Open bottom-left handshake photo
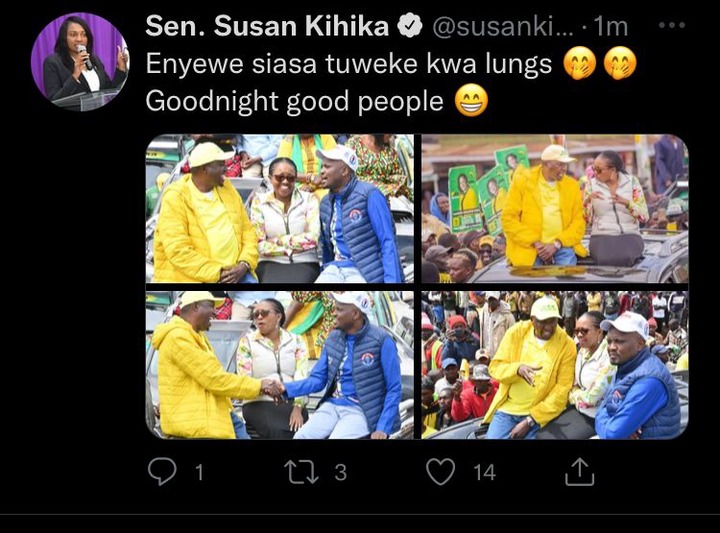The height and width of the screenshot is (533, 720). pos(280,365)
